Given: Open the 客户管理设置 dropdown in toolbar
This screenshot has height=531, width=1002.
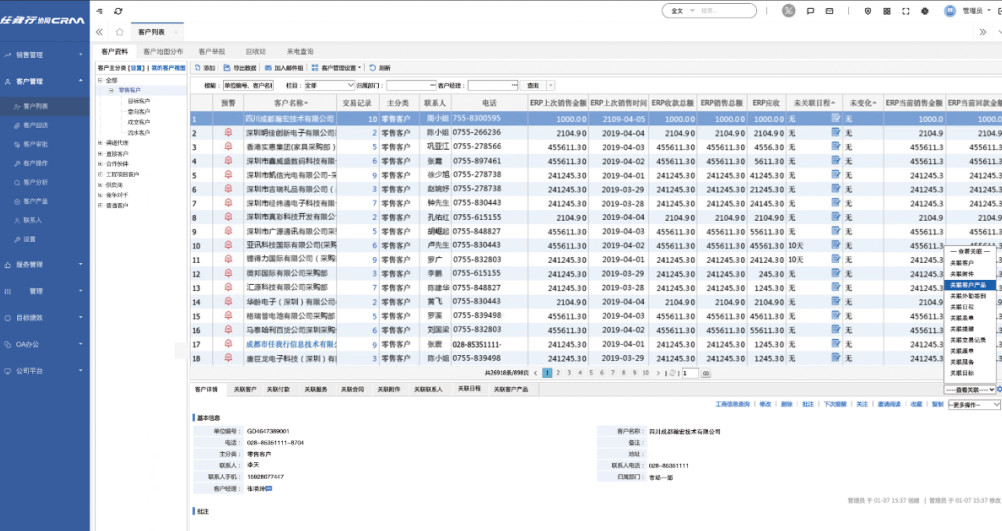Looking at the screenshot, I should [x=336, y=67].
